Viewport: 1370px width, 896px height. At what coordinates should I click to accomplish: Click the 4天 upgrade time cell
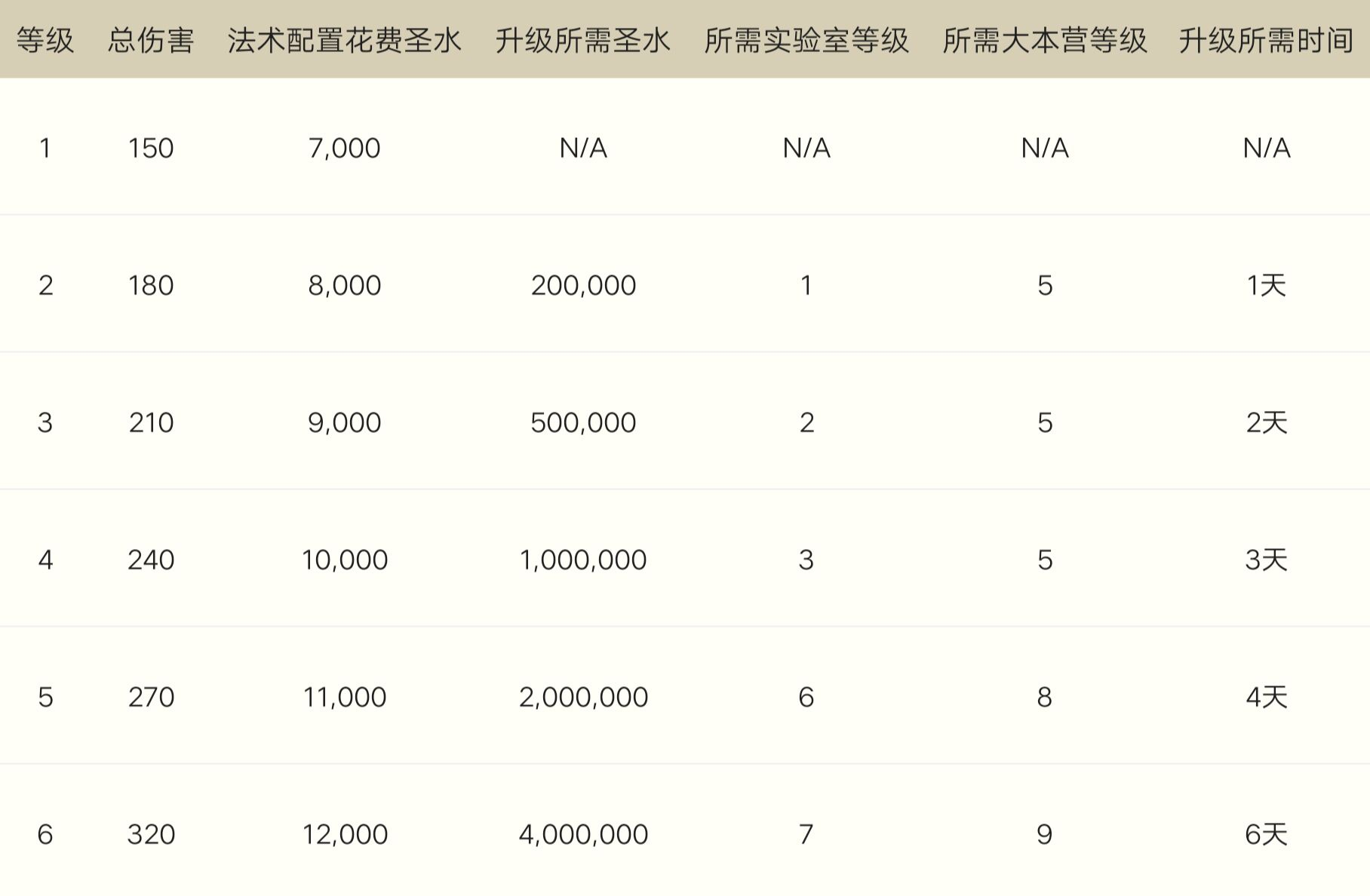tap(1266, 697)
